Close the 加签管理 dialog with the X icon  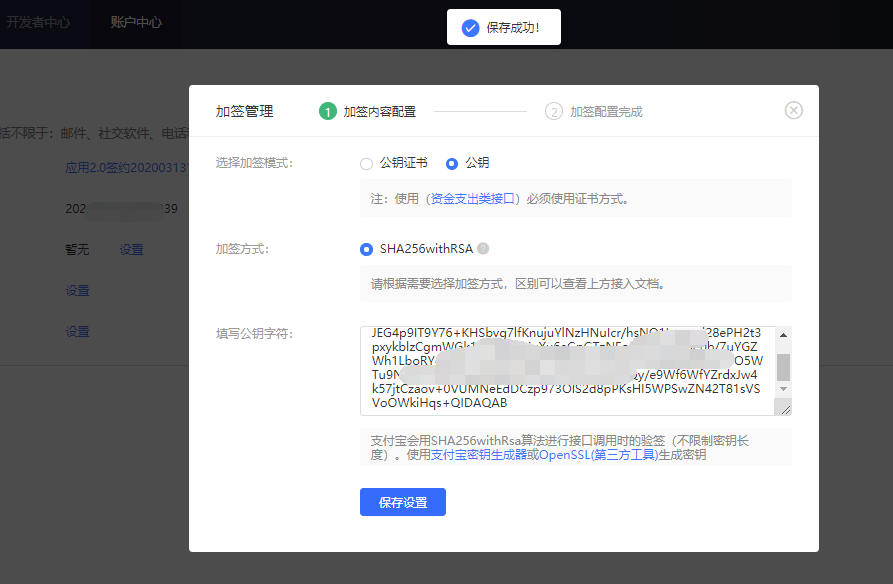pos(793,110)
